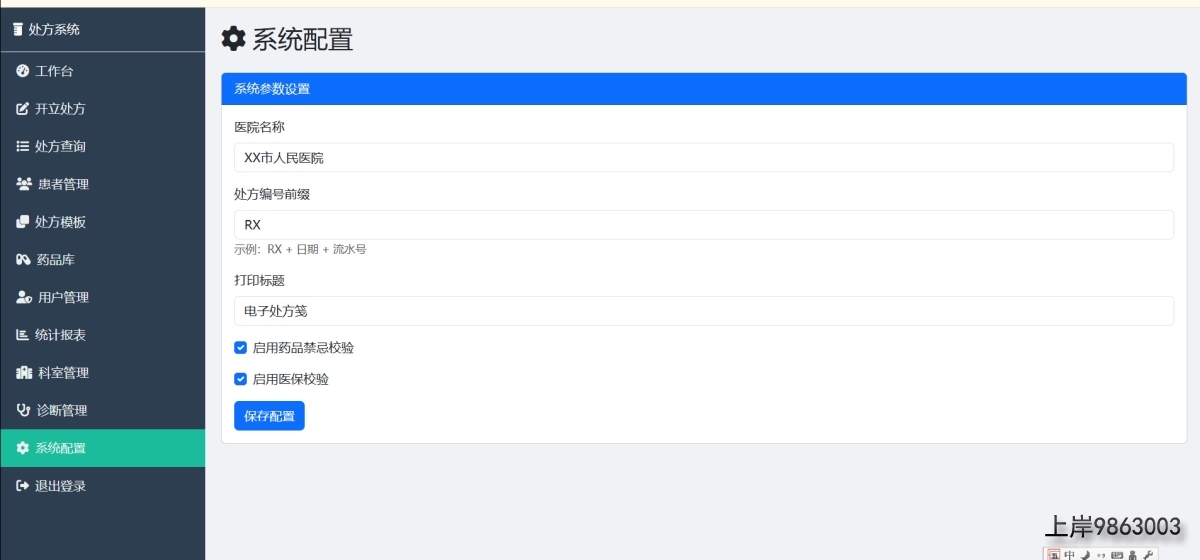This screenshot has width=1200, height=560.
Task: Click into the 打印标题 text field
Action: [704, 311]
